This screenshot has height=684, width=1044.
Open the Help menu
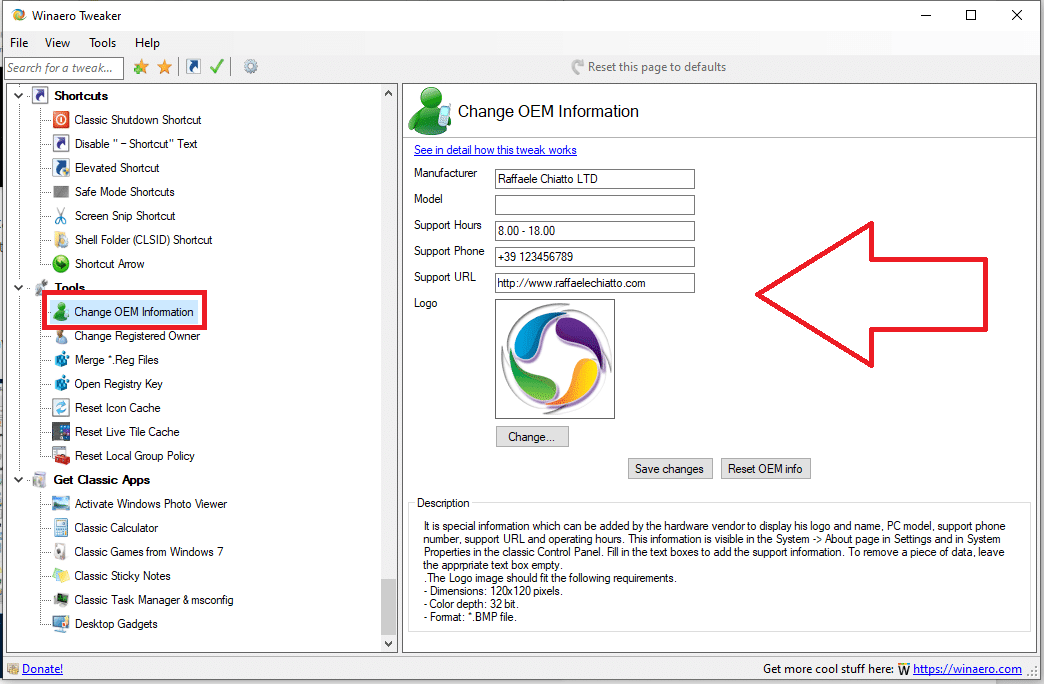point(147,43)
